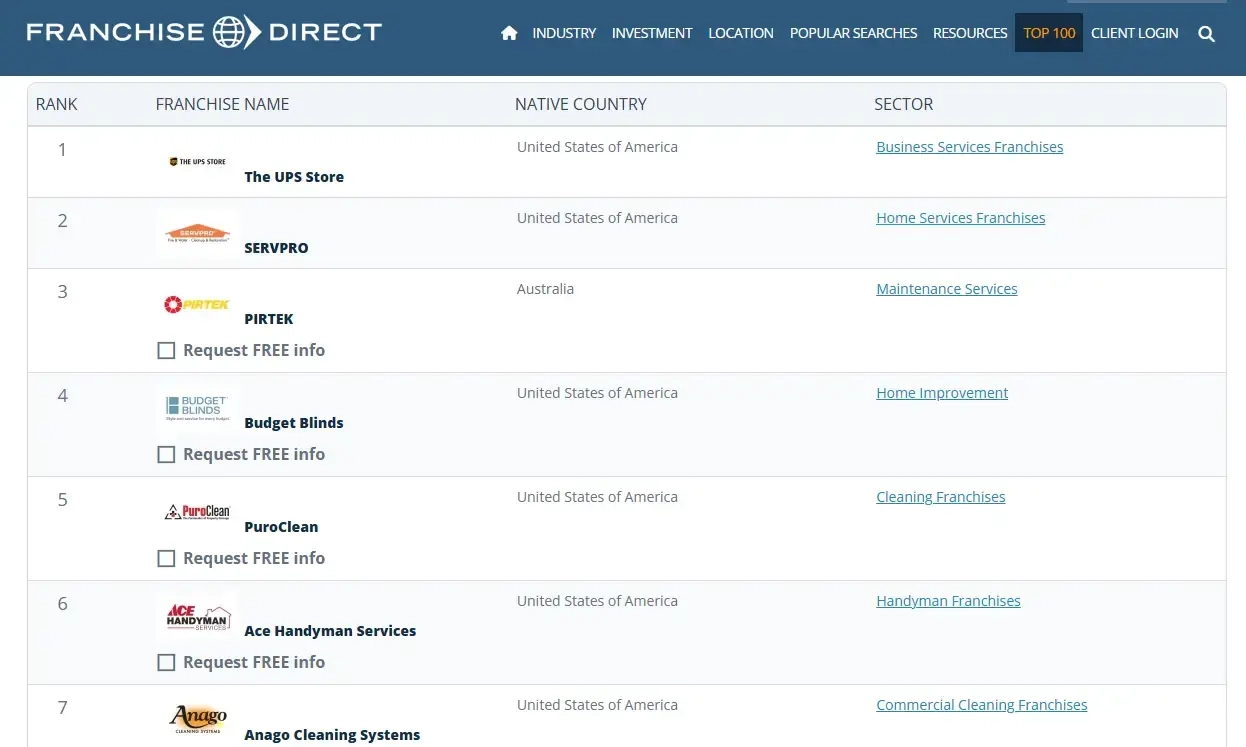The height and width of the screenshot is (747, 1246).
Task: Open the search magnifier icon
Action: [x=1206, y=33]
